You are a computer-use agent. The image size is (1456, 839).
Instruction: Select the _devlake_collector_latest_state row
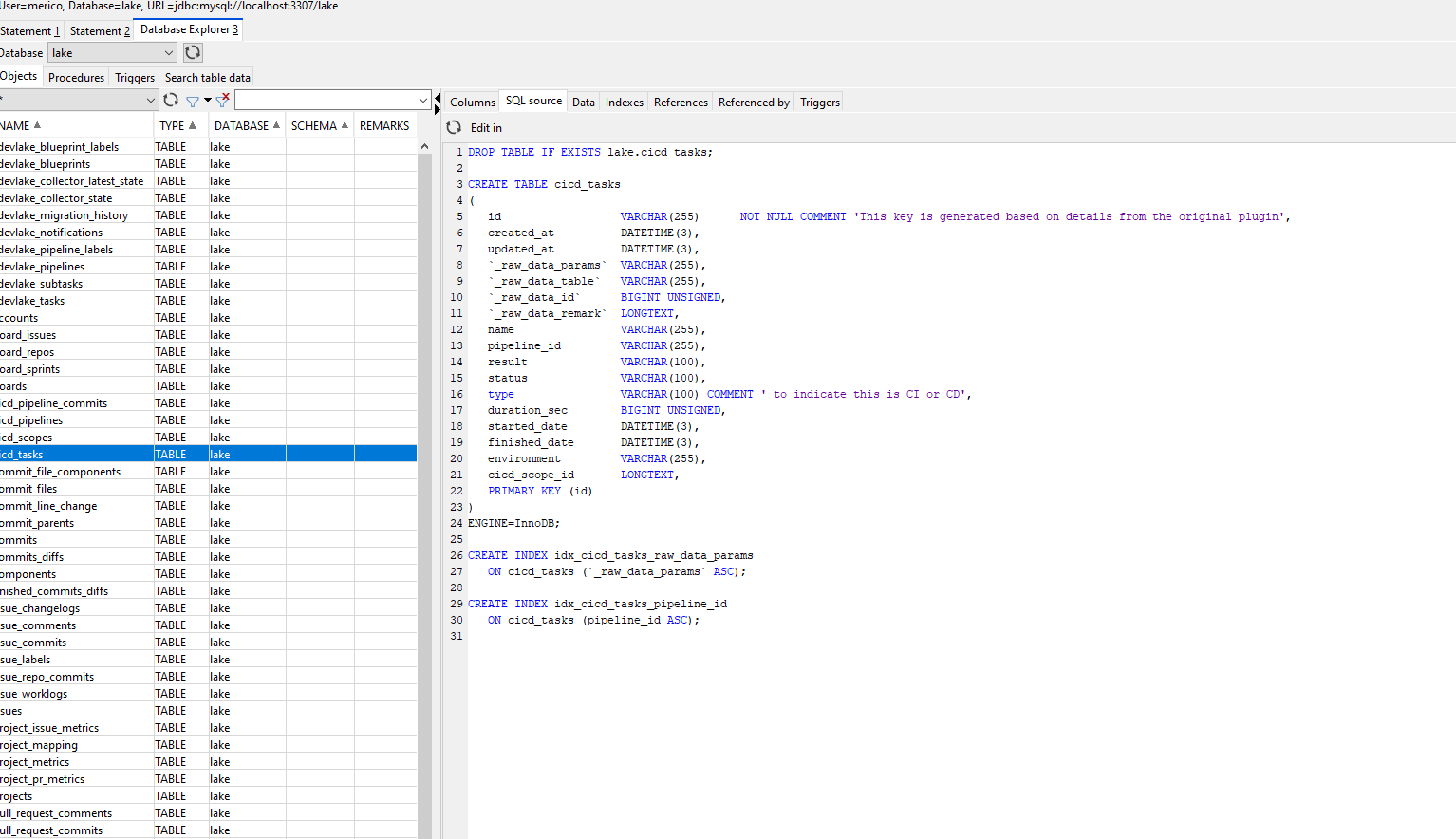208,180
